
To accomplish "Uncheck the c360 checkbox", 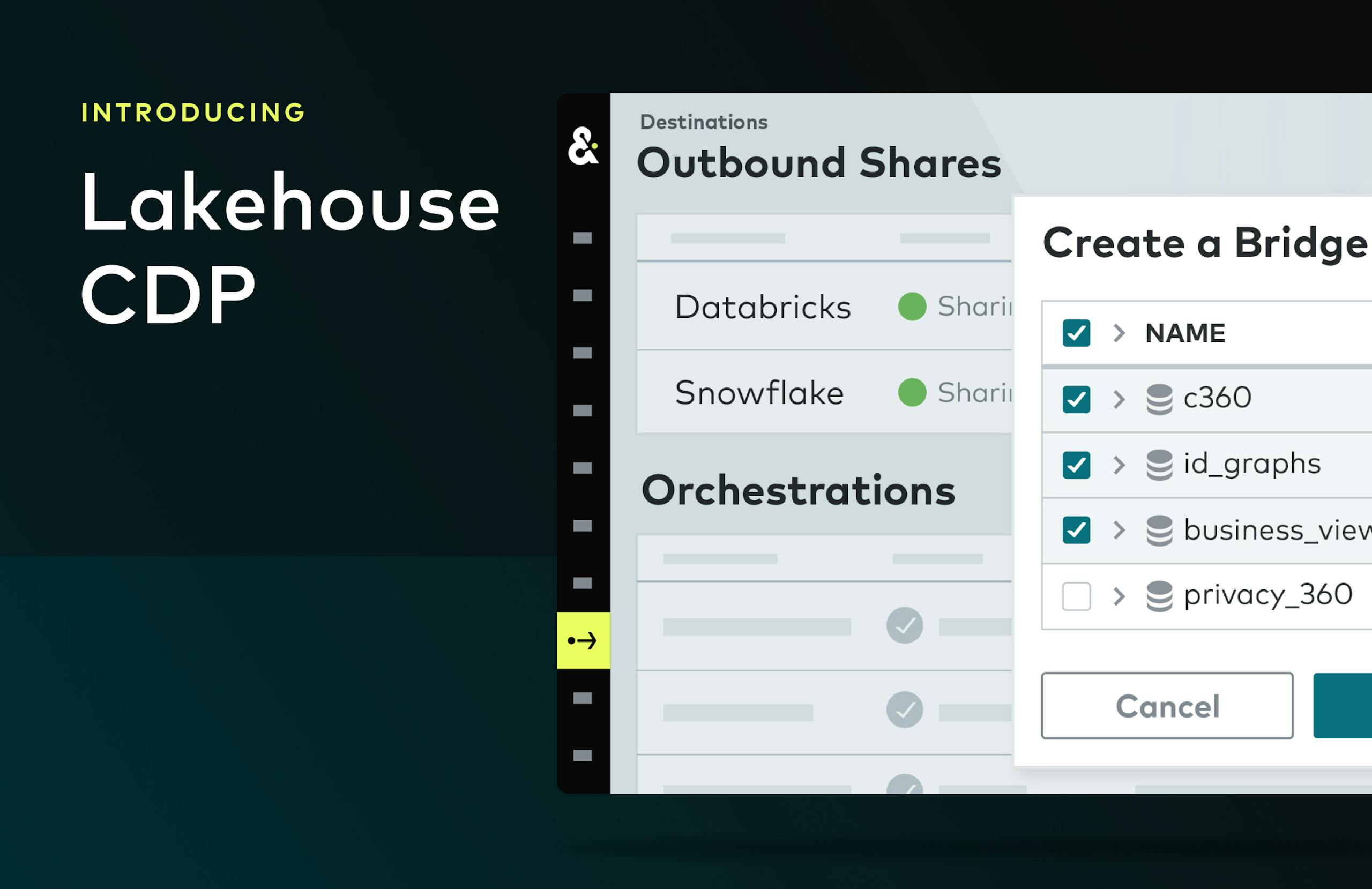I will pos(1076,399).
